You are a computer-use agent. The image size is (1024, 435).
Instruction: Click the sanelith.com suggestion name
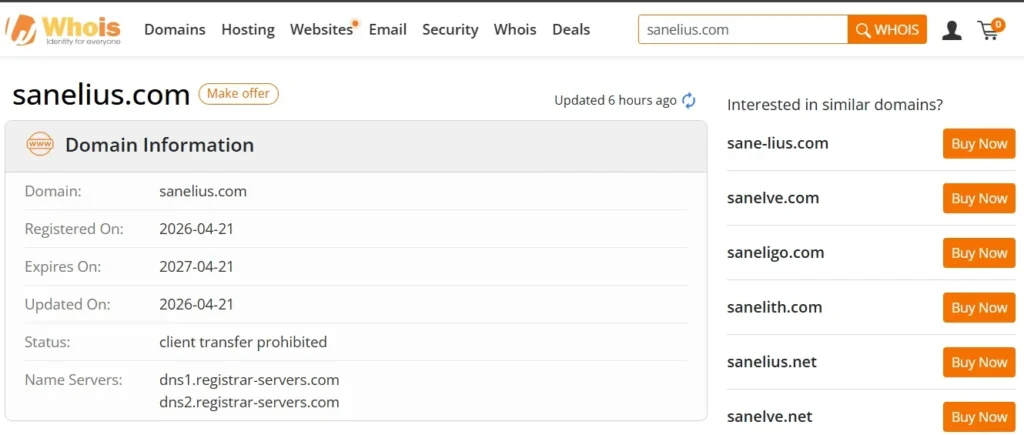point(775,308)
